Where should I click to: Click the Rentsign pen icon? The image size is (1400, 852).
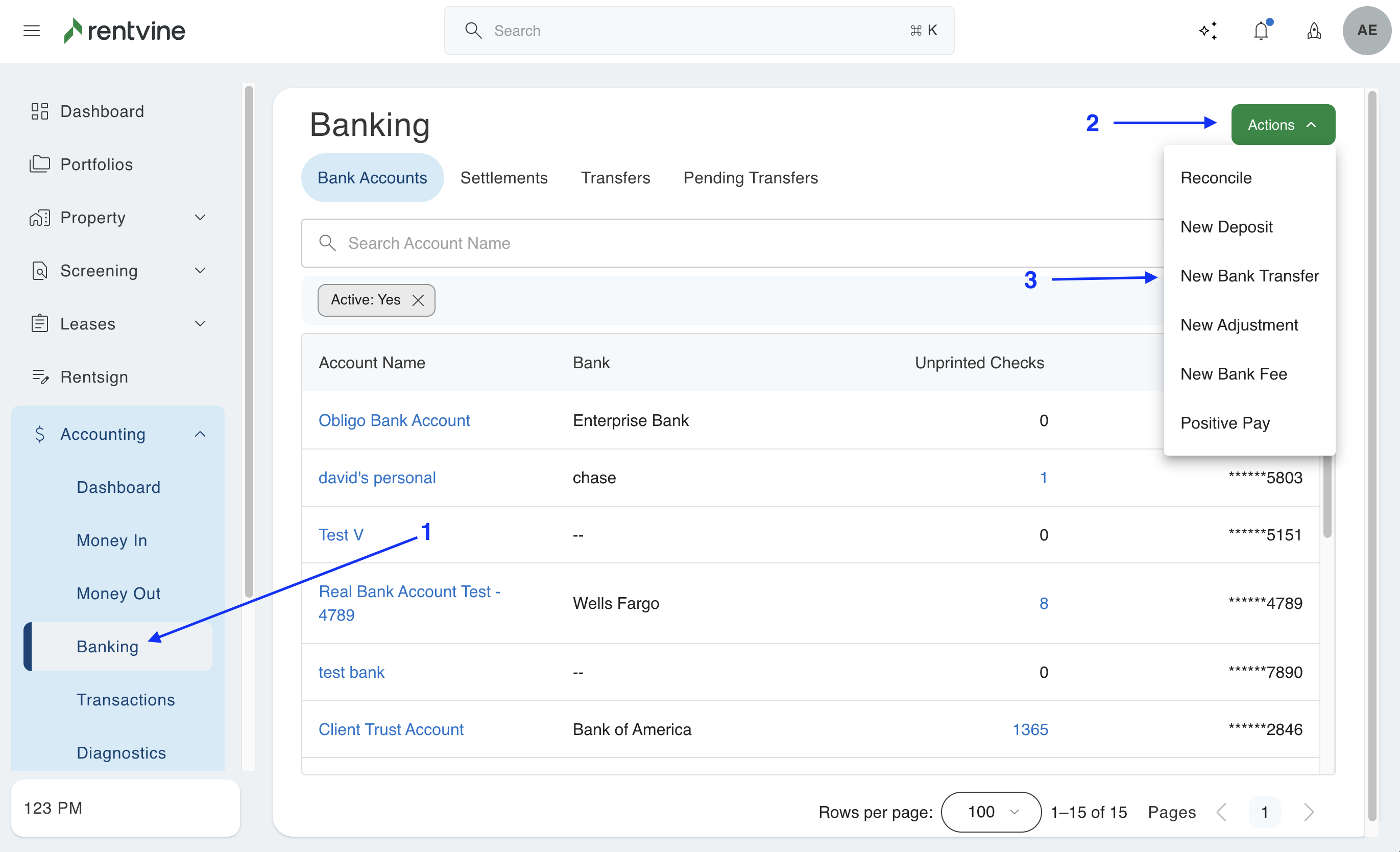point(39,377)
